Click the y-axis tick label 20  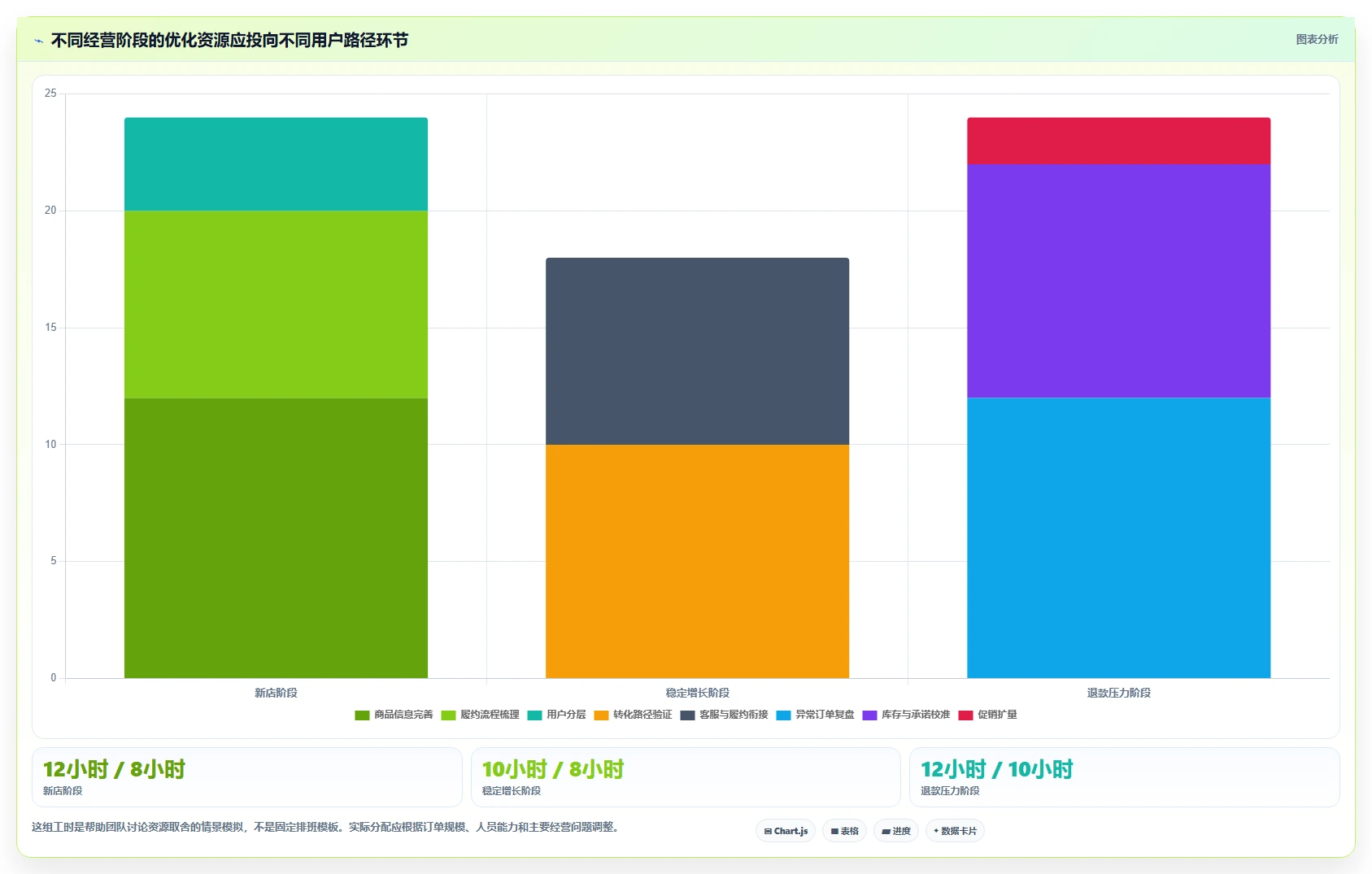[50, 211]
